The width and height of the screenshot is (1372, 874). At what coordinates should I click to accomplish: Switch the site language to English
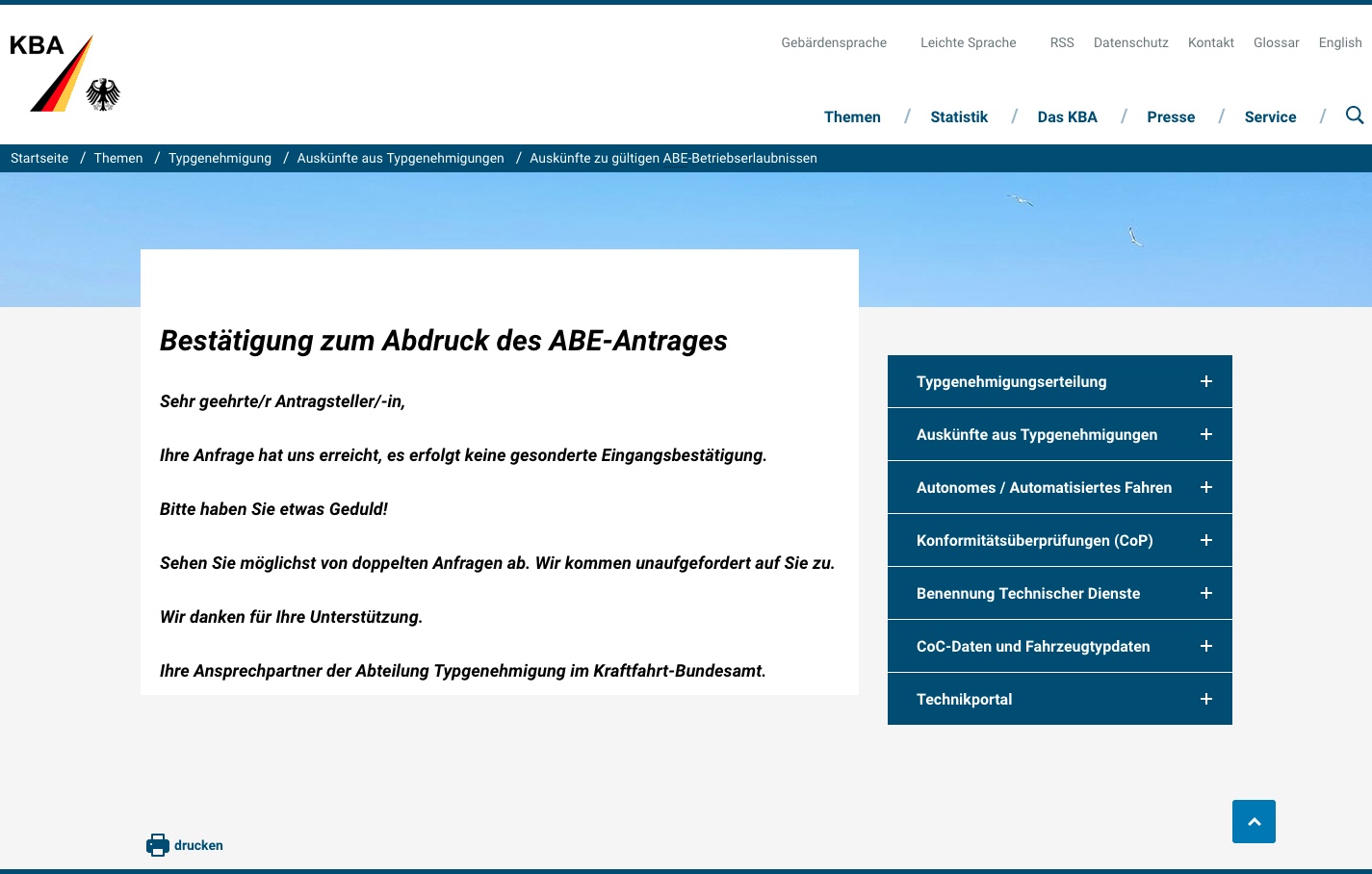(x=1339, y=42)
